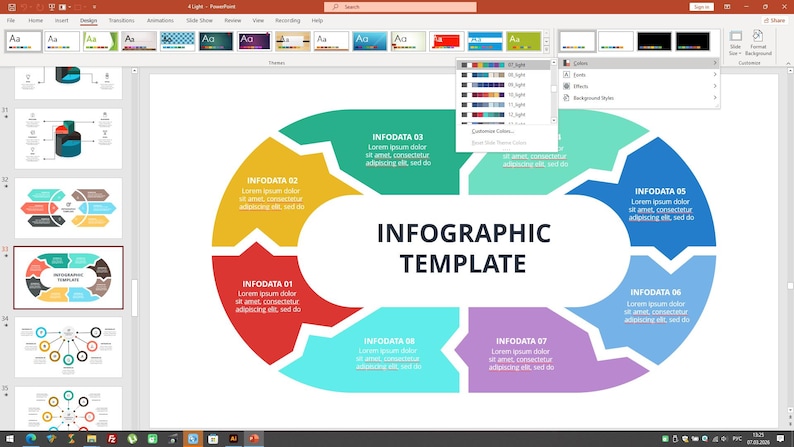Open the File menu
The width and height of the screenshot is (794, 447).
pyautogui.click(x=11, y=20)
